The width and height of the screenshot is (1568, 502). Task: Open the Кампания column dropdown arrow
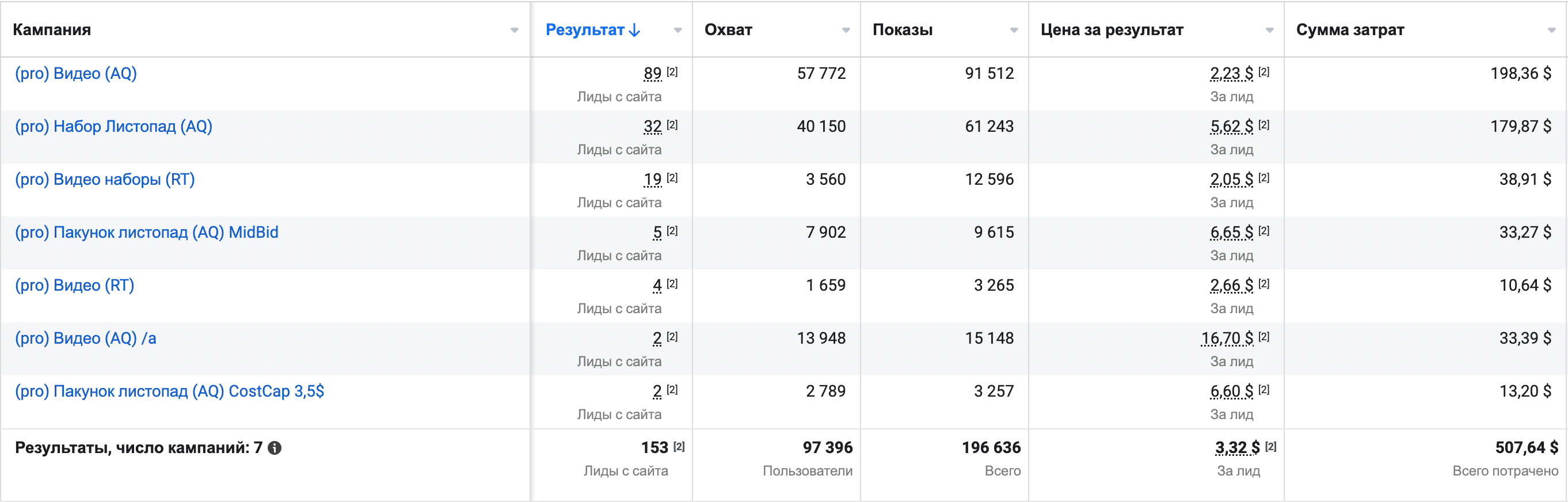(515, 30)
